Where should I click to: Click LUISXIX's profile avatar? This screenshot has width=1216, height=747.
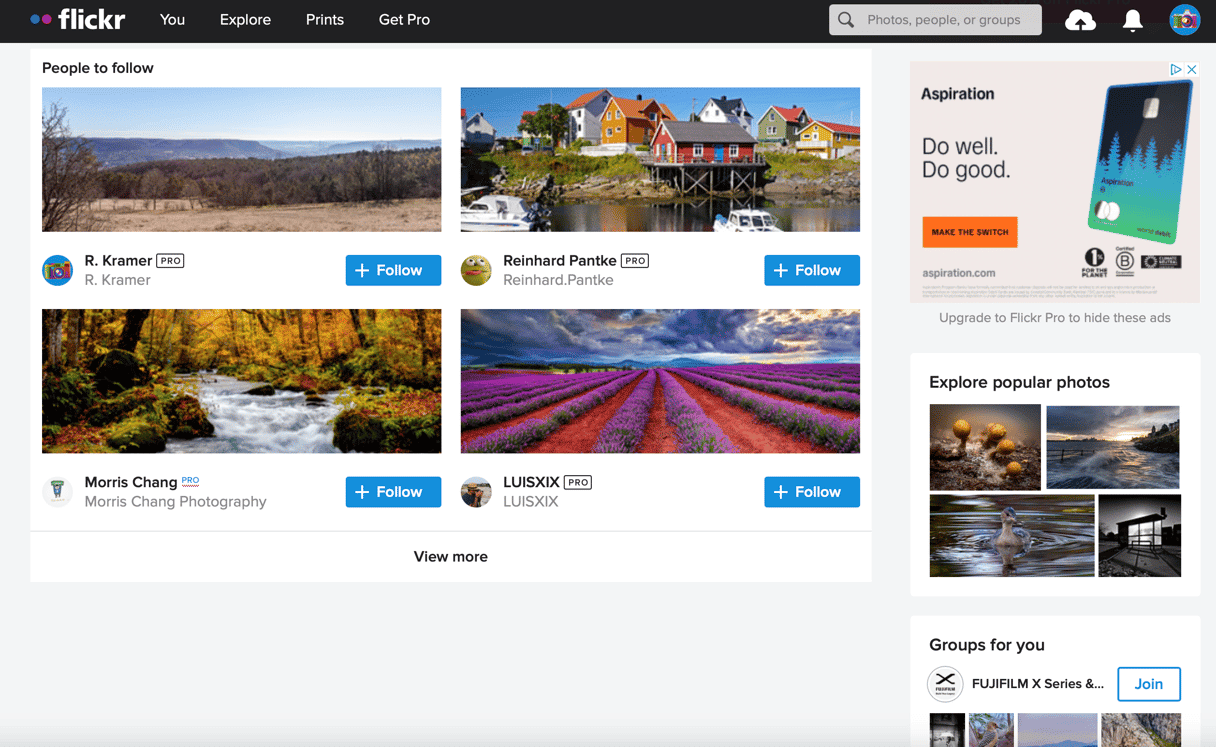pyautogui.click(x=476, y=491)
